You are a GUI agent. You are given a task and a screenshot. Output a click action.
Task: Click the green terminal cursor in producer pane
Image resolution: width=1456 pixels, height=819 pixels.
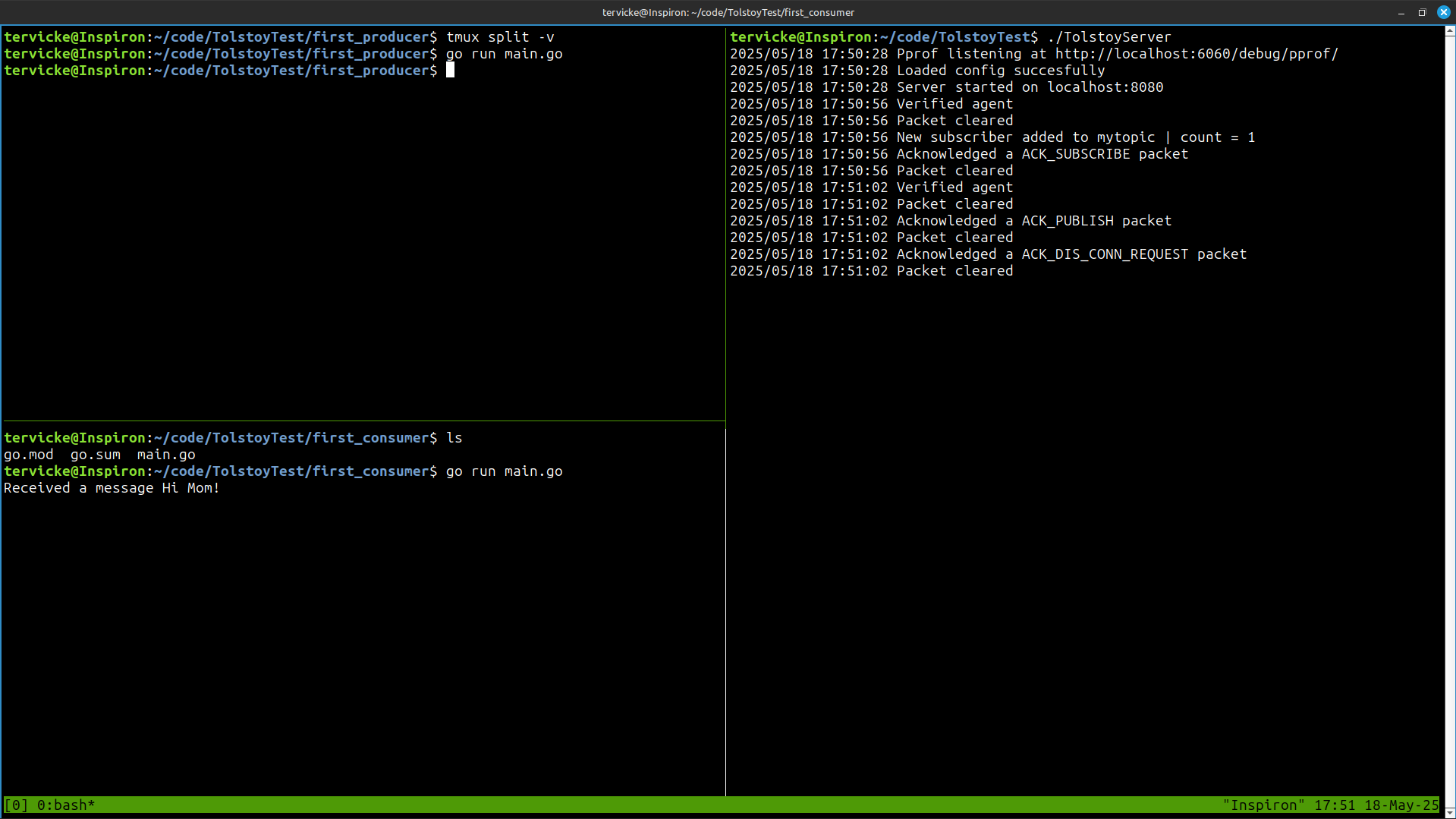pos(451,70)
